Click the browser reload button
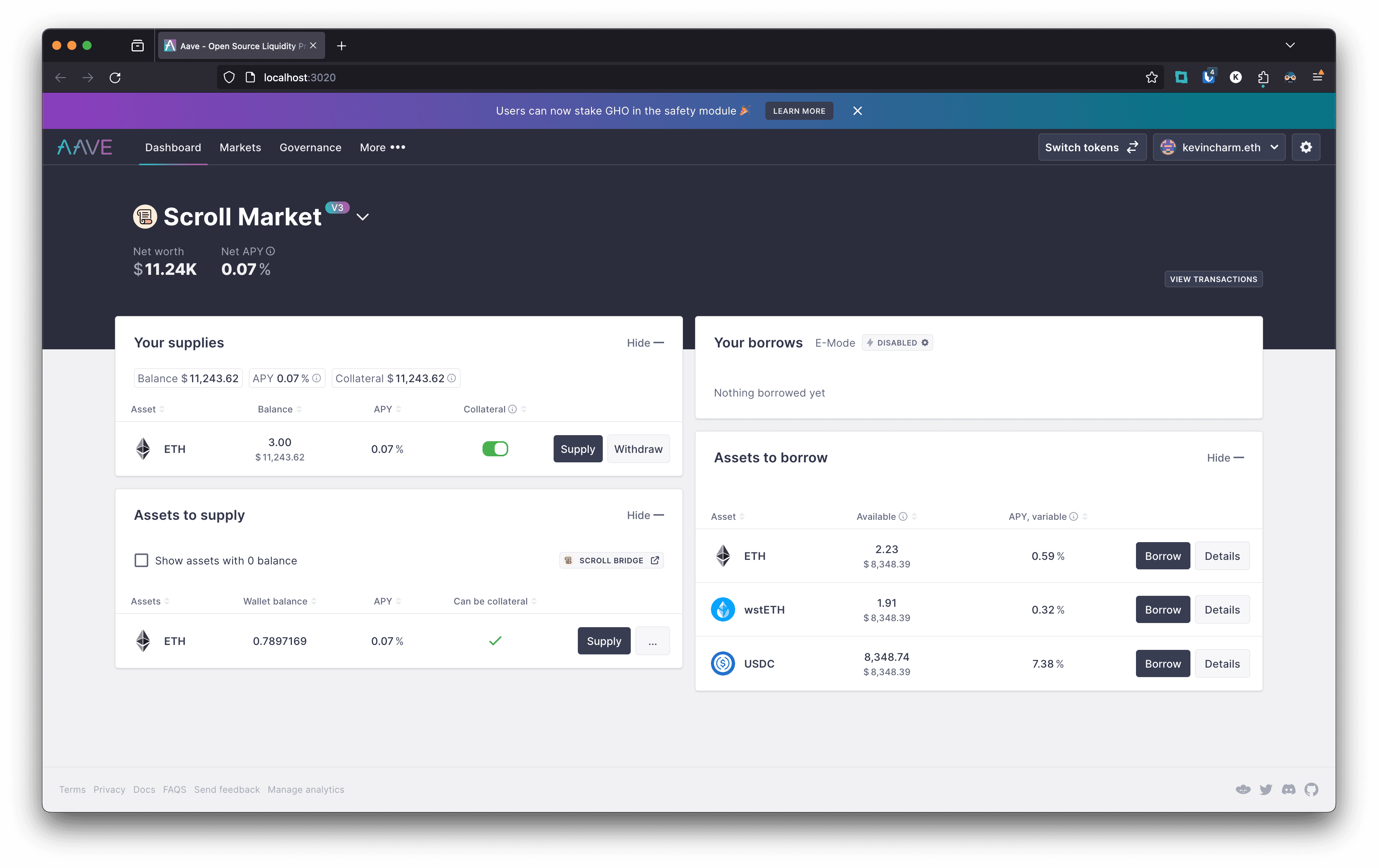This screenshot has width=1378, height=868. (x=115, y=77)
